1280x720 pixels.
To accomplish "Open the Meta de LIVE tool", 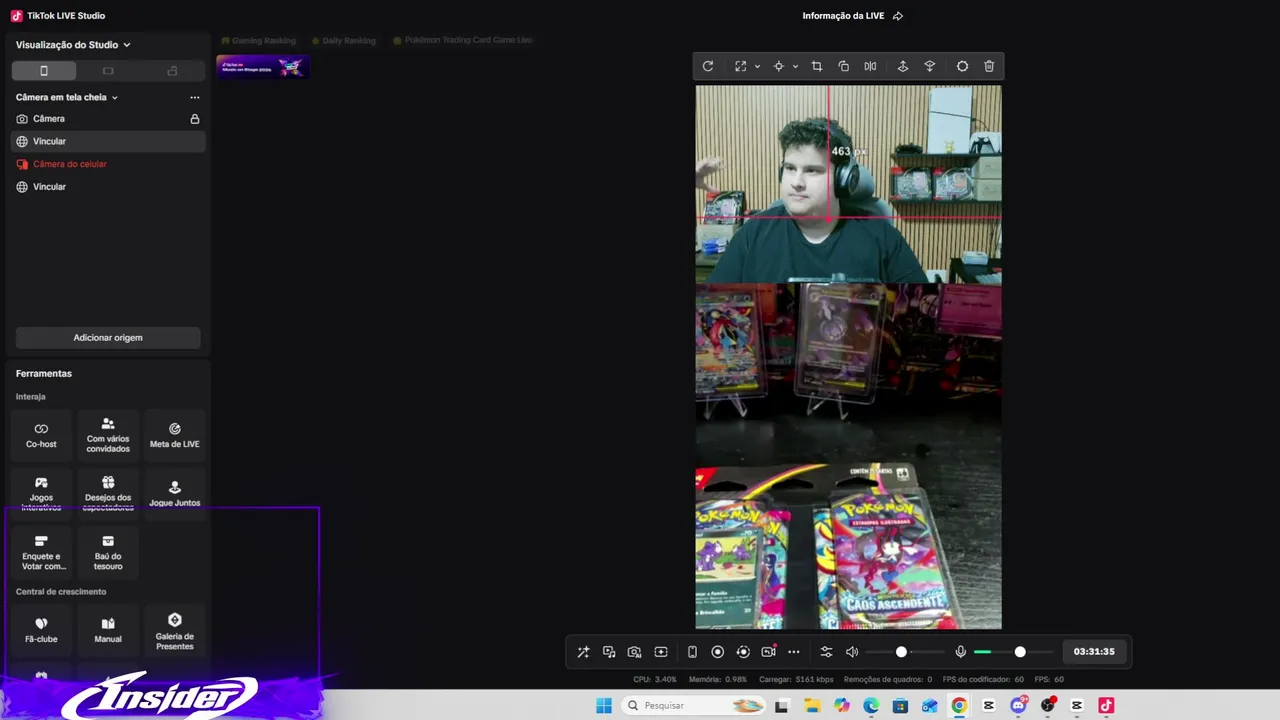I will (175, 435).
